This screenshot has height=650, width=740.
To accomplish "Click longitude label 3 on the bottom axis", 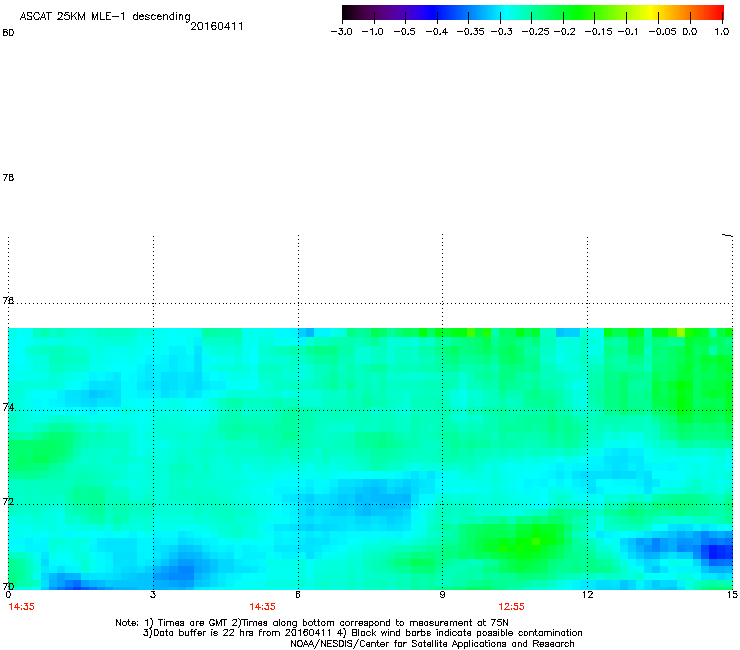I will pos(153,595).
